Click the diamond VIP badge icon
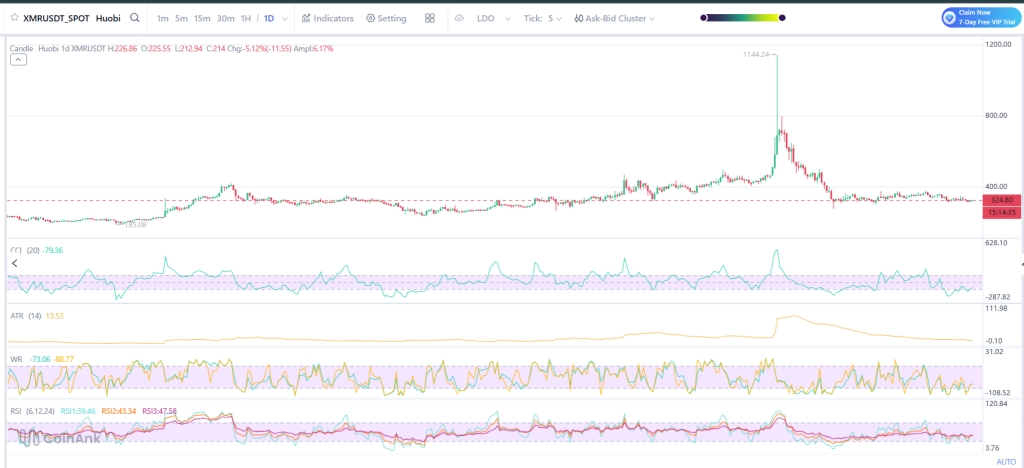Viewport: 1024px width, 468px height. click(x=951, y=18)
